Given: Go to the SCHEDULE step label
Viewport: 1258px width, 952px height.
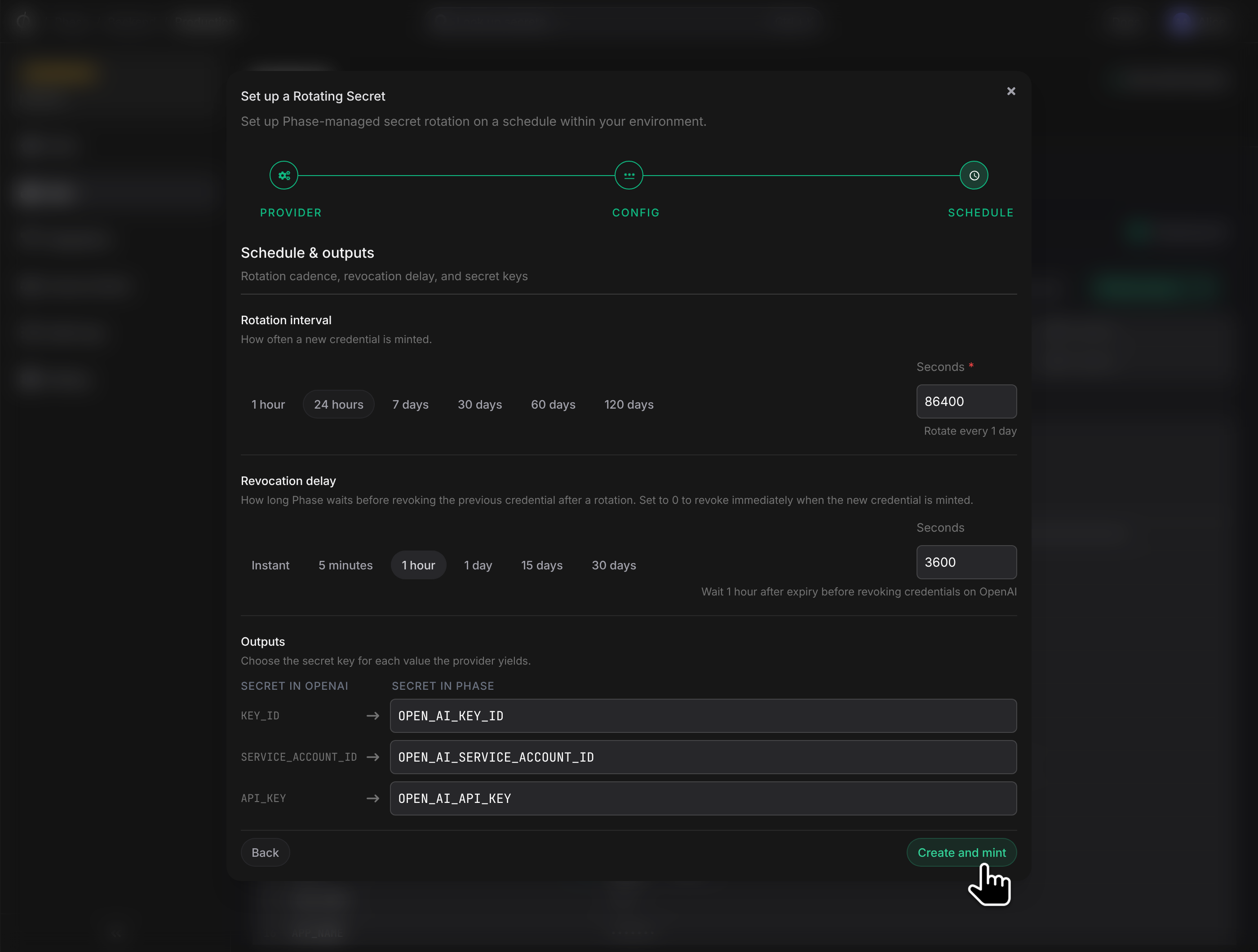Looking at the screenshot, I should point(980,212).
